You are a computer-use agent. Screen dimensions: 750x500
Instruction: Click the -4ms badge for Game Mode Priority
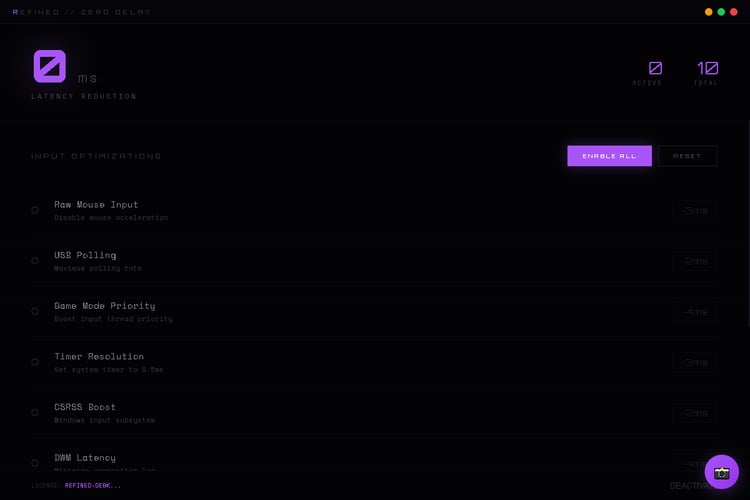pos(695,312)
